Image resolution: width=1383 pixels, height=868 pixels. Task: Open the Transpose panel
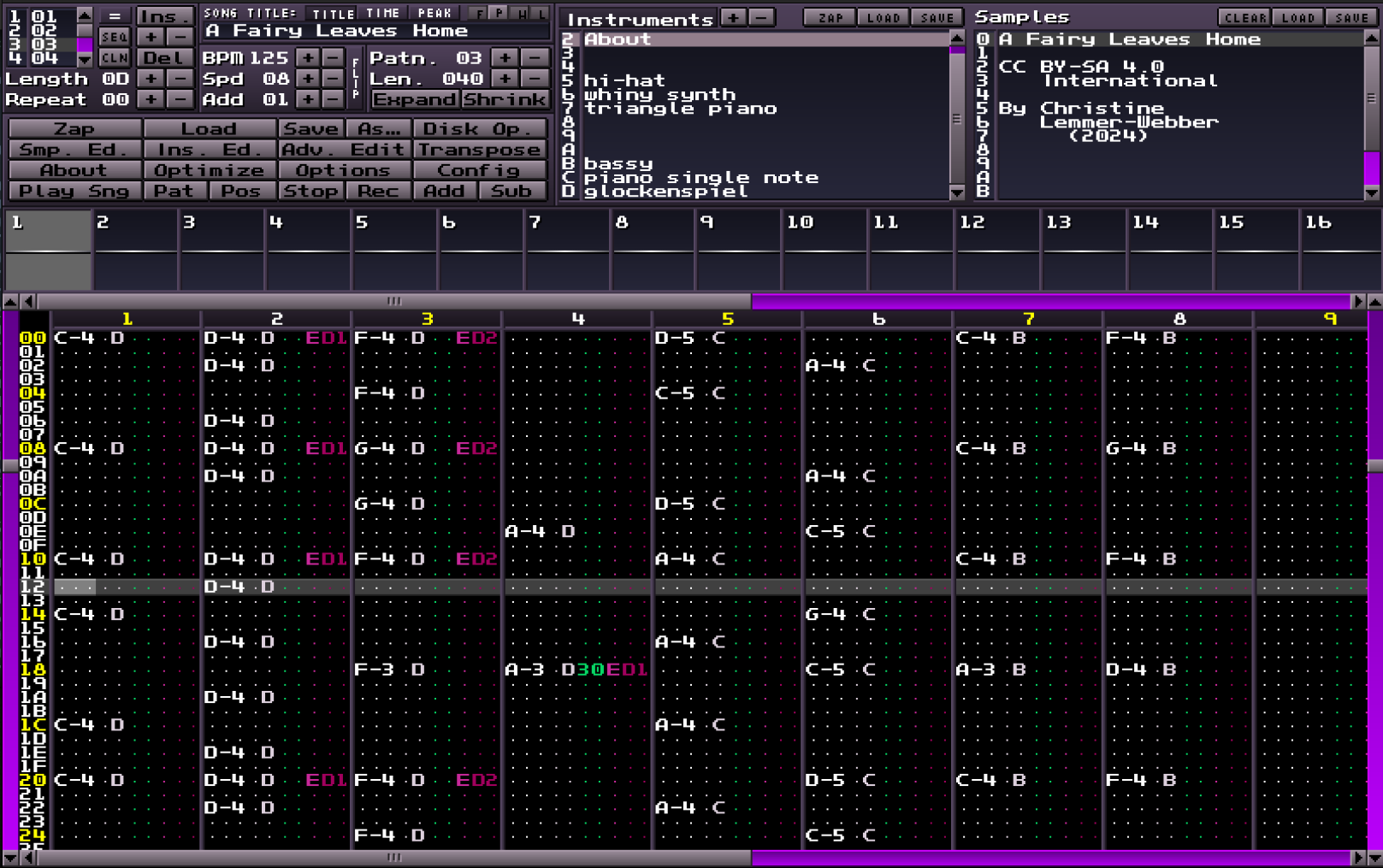coord(480,149)
